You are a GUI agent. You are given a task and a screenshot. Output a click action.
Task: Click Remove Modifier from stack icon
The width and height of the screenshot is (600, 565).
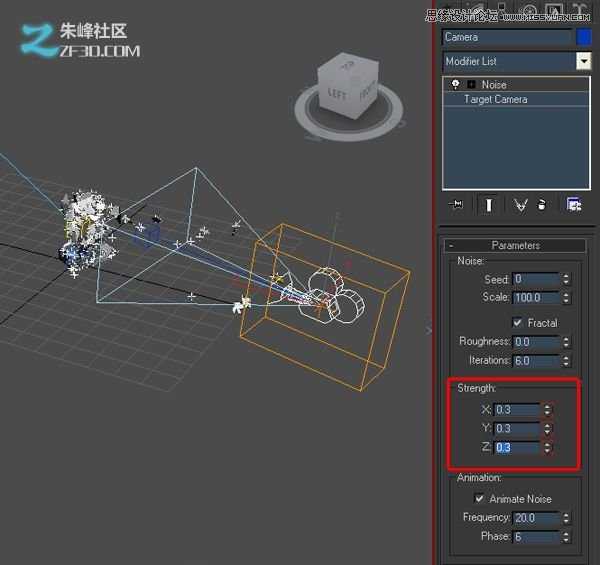(541, 205)
